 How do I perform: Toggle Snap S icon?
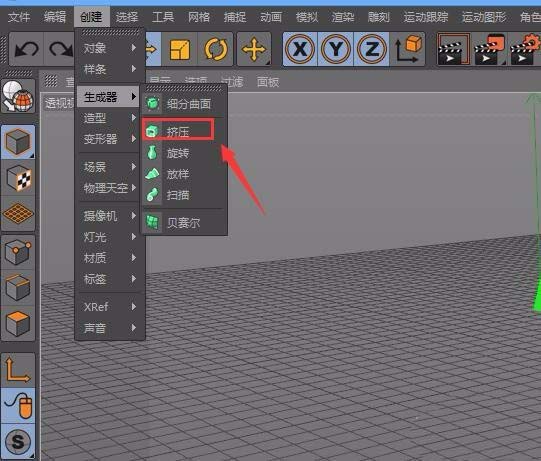tap(18, 441)
